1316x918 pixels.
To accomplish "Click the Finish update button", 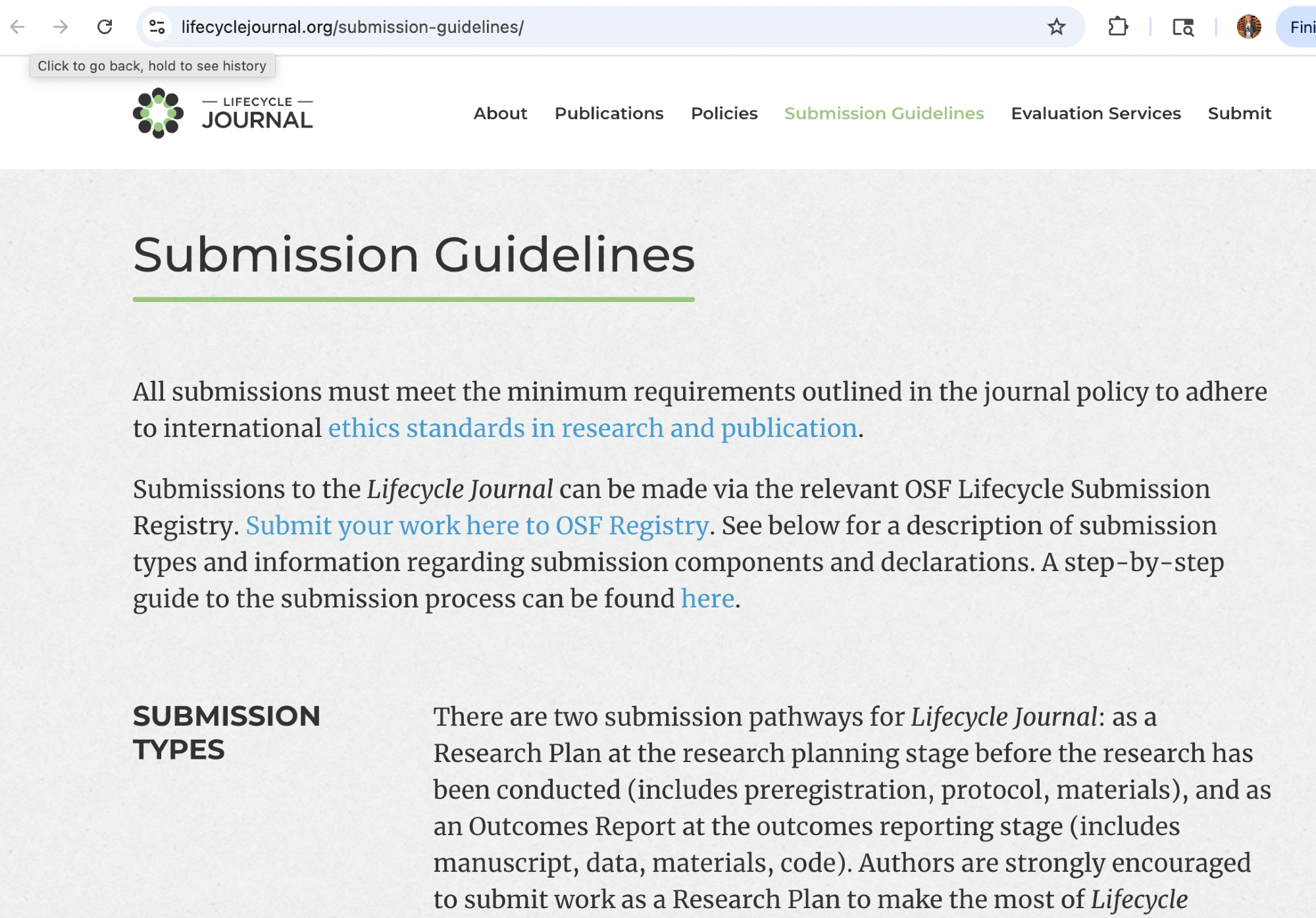I will 1300,27.
